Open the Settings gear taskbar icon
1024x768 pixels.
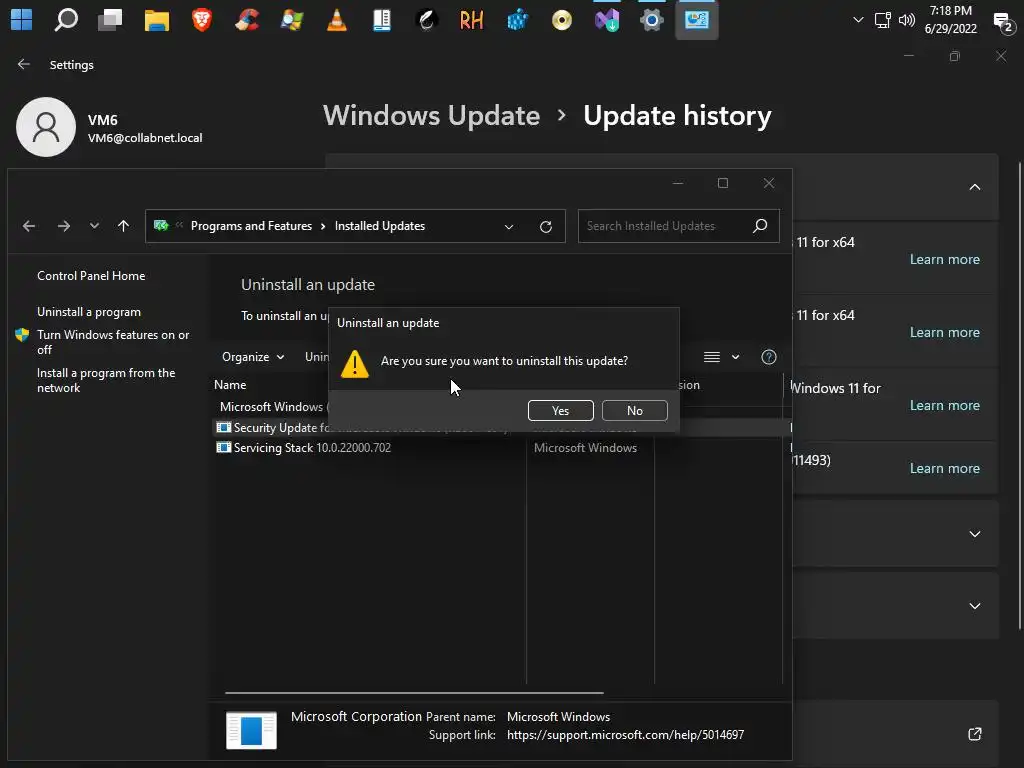(651, 20)
